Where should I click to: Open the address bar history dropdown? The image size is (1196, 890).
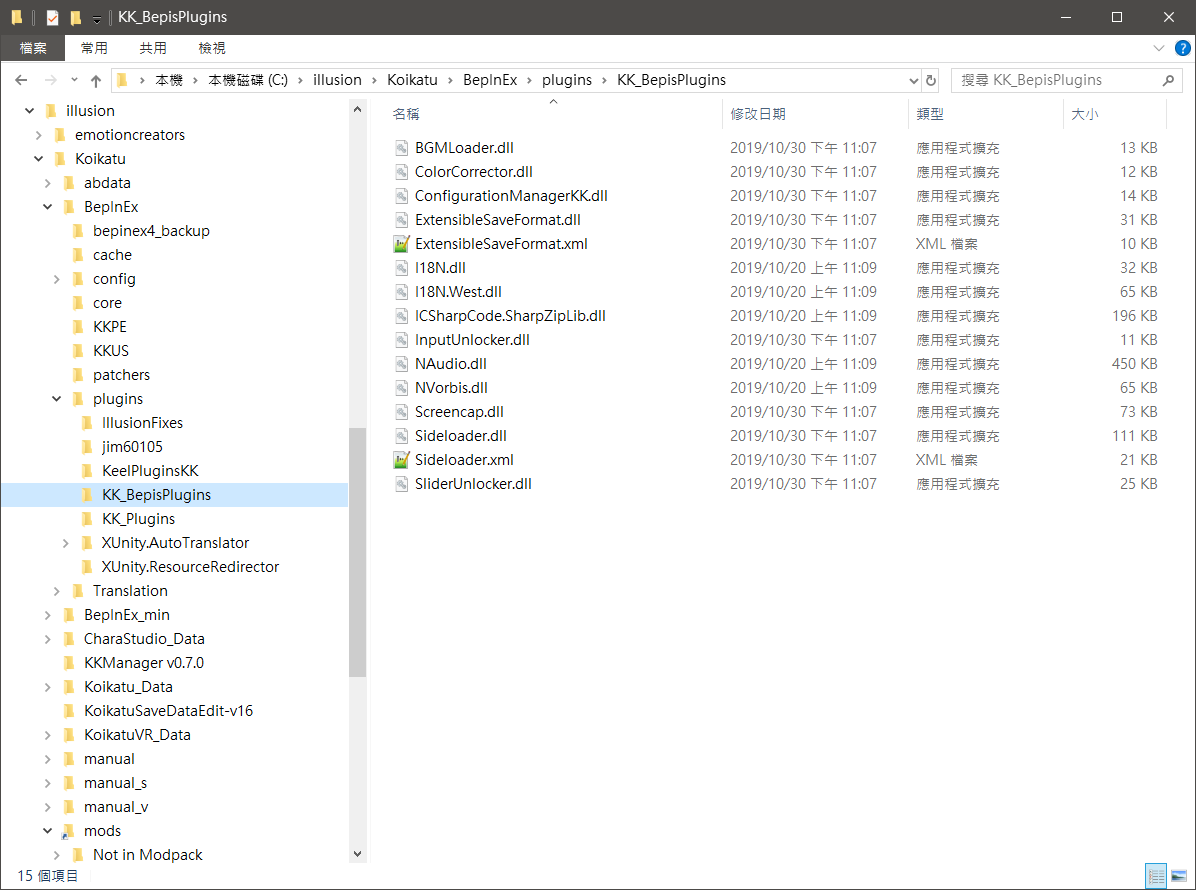click(x=913, y=80)
